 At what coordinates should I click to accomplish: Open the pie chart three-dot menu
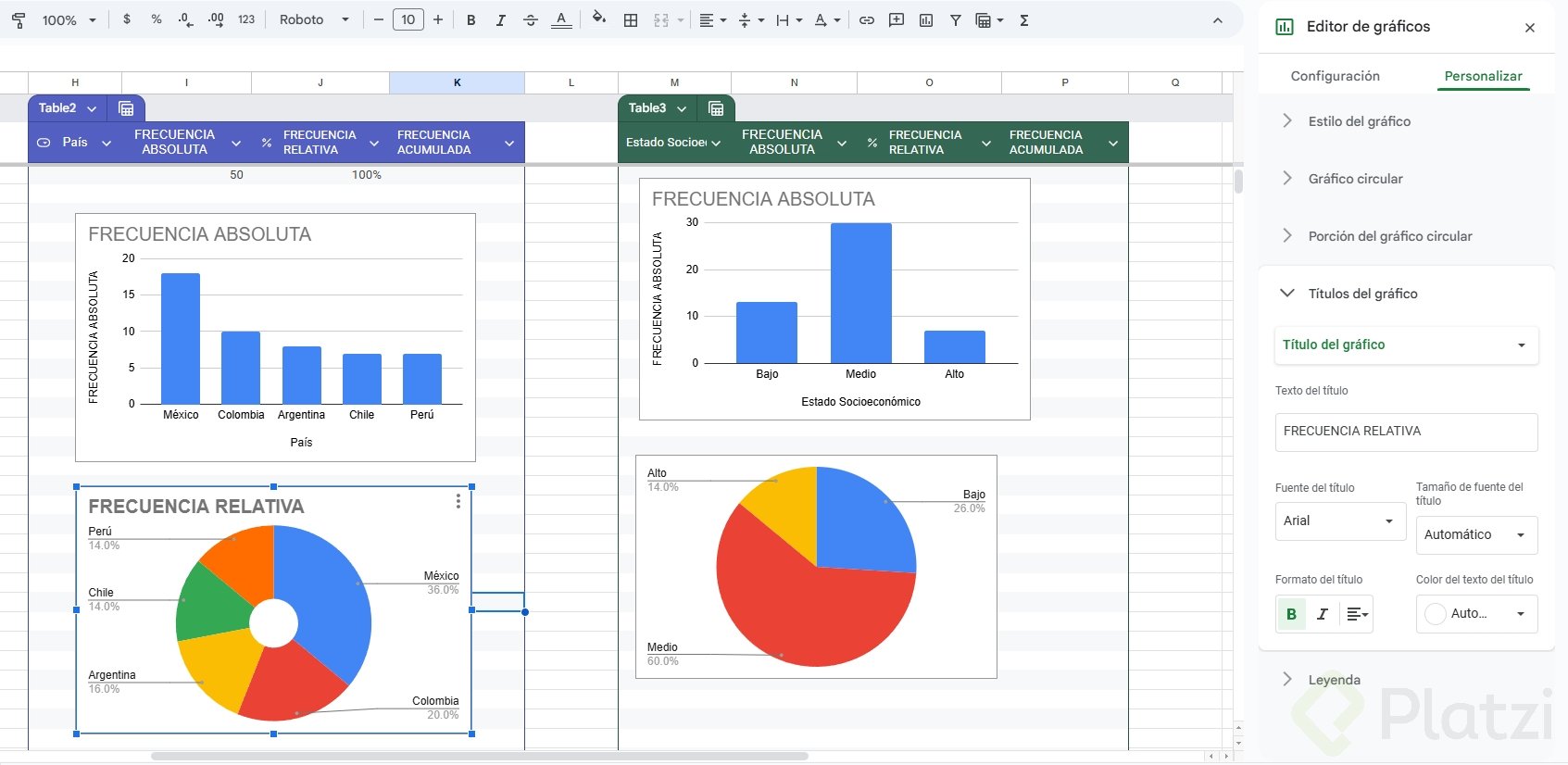[x=458, y=501]
